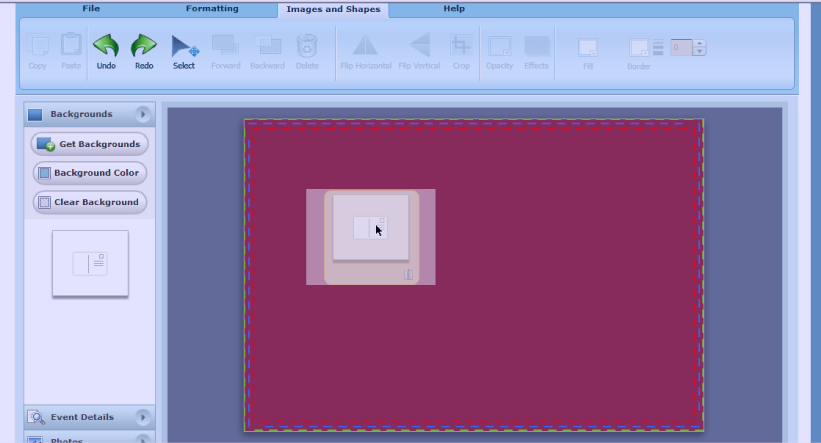Click Background Color button
The image size is (821, 443).
click(90, 173)
